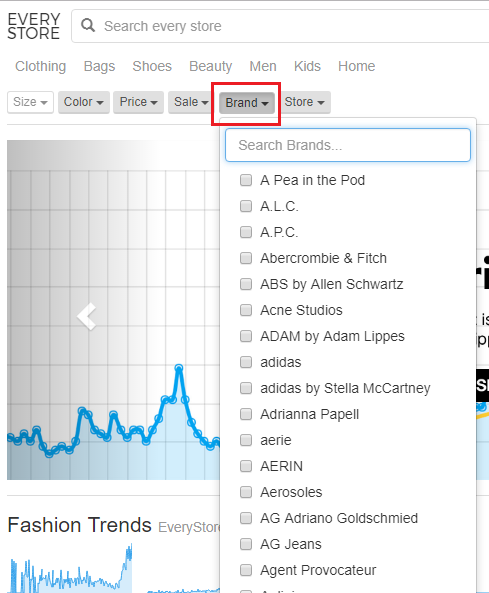Open the Kids category link
Viewport: 489px width, 593px height.
tap(307, 66)
